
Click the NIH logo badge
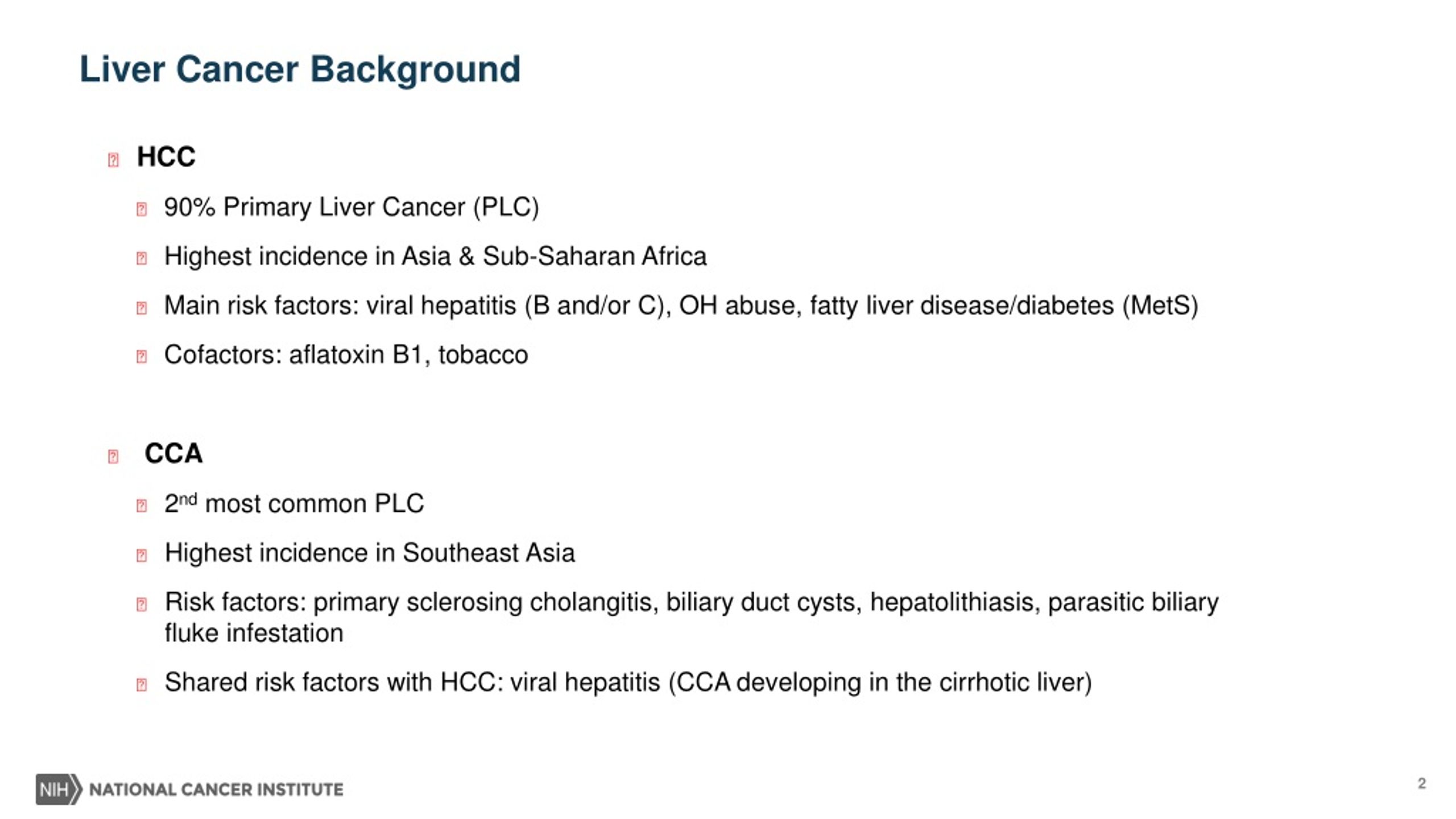[59, 789]
